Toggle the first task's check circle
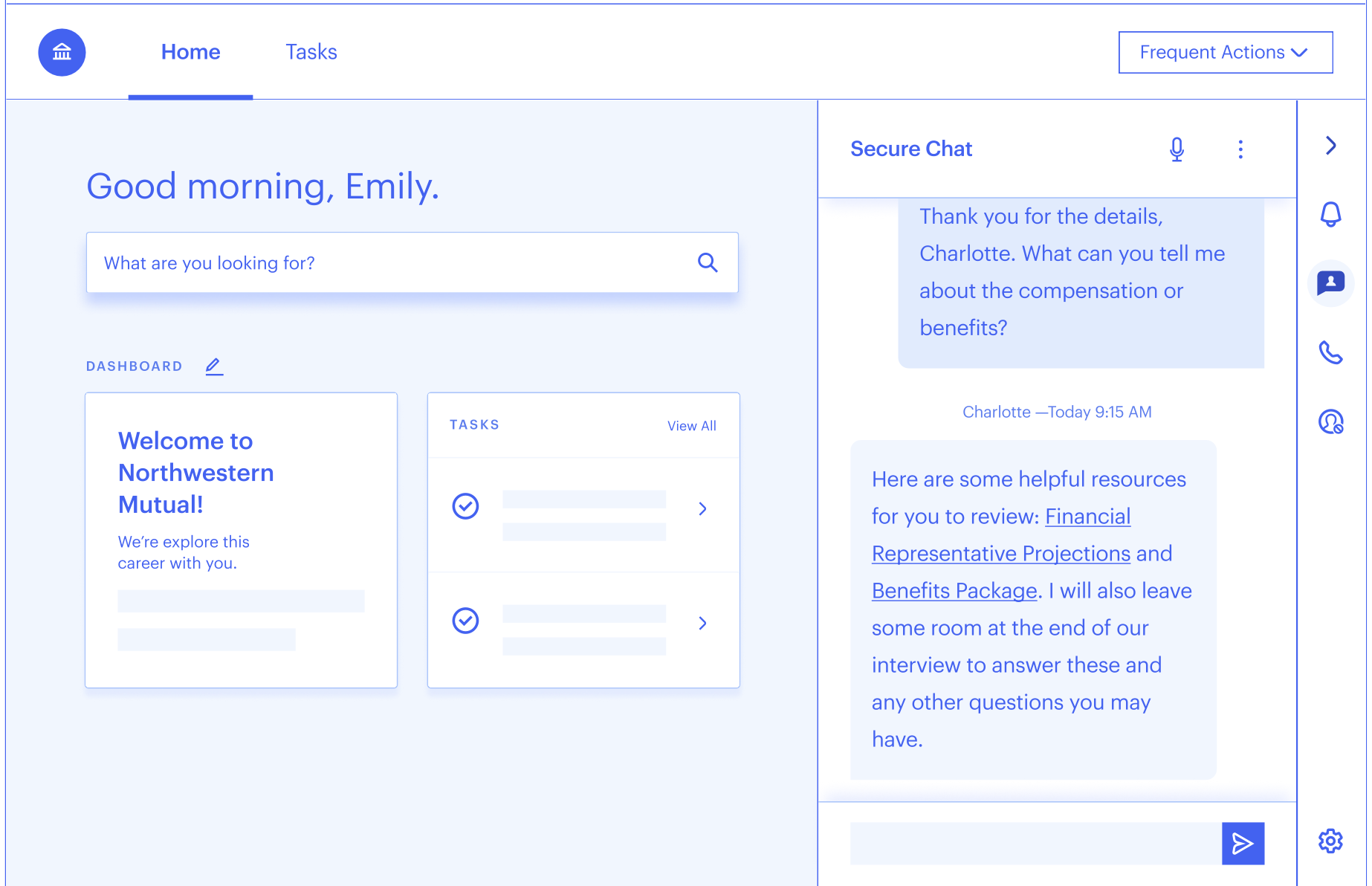The width and height of the screenshot is (1372, 886). 465,506
